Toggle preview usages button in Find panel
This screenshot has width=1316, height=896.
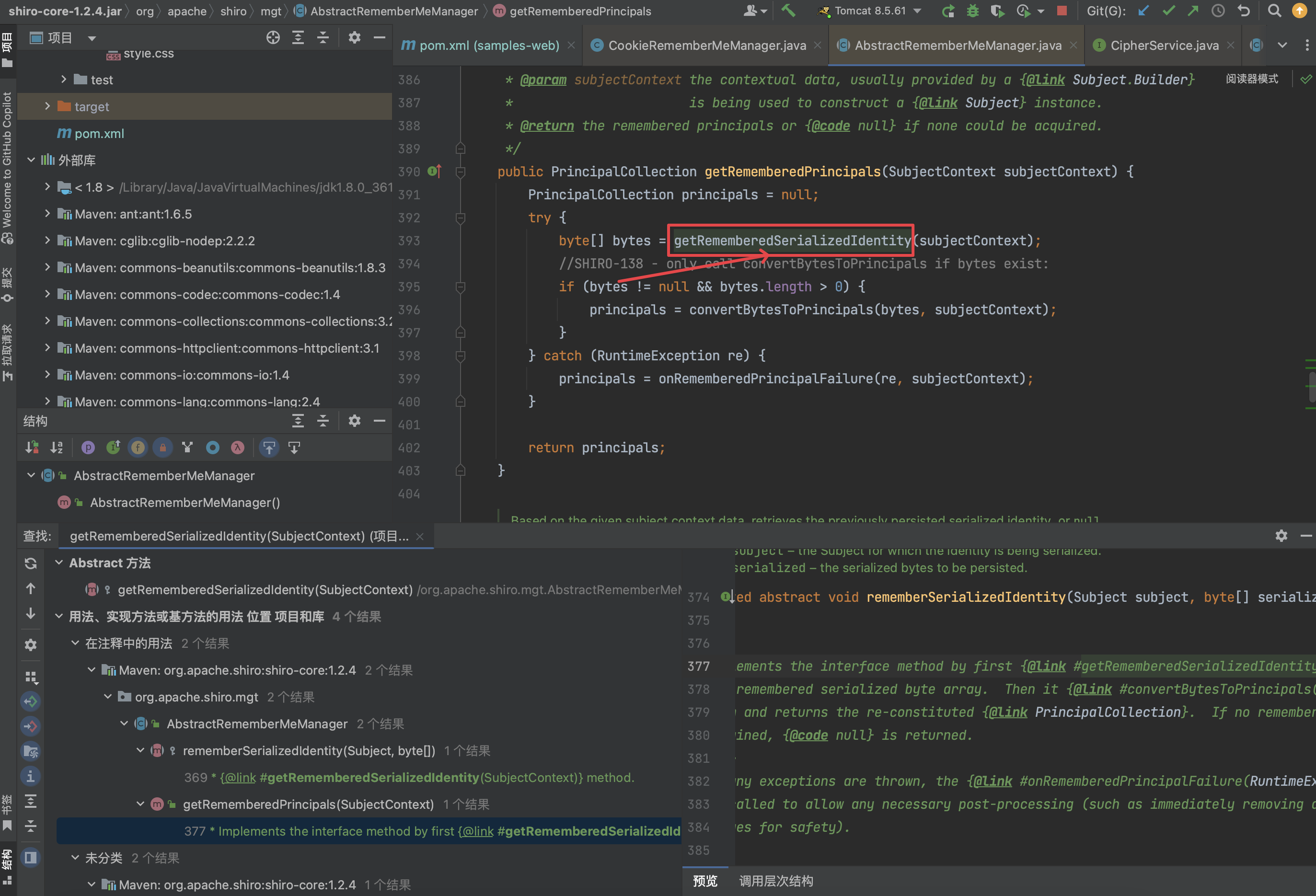(31, 858)
